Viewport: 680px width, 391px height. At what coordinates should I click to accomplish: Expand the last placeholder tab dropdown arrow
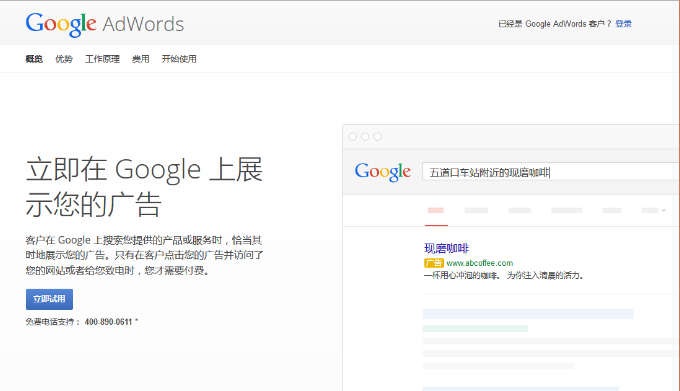point(664,211)
